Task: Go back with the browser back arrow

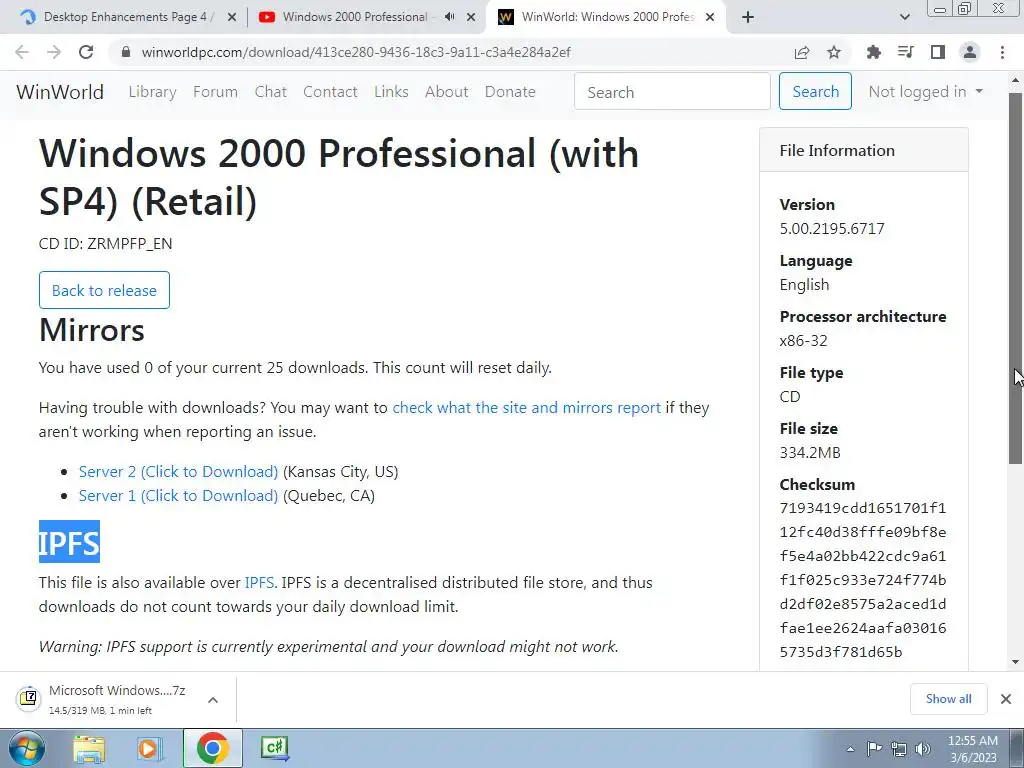Action: 22,52
